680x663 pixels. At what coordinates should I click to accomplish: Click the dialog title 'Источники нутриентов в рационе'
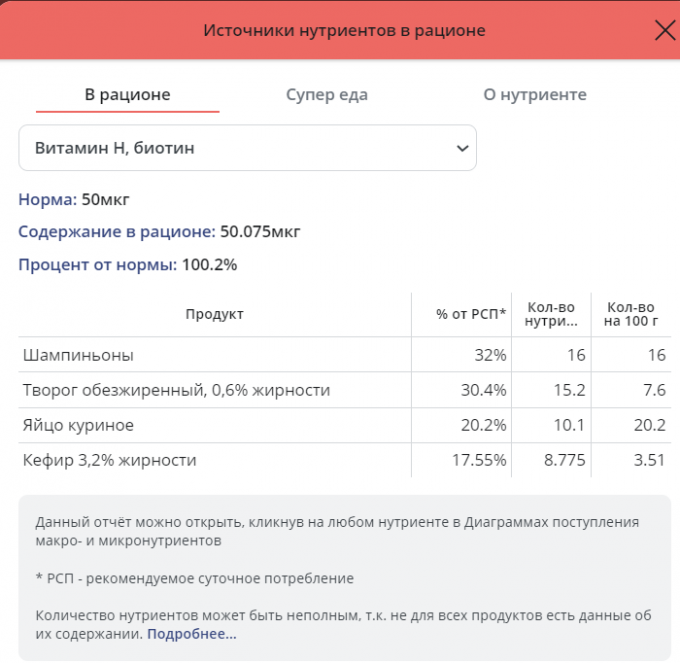coord(344,30)
